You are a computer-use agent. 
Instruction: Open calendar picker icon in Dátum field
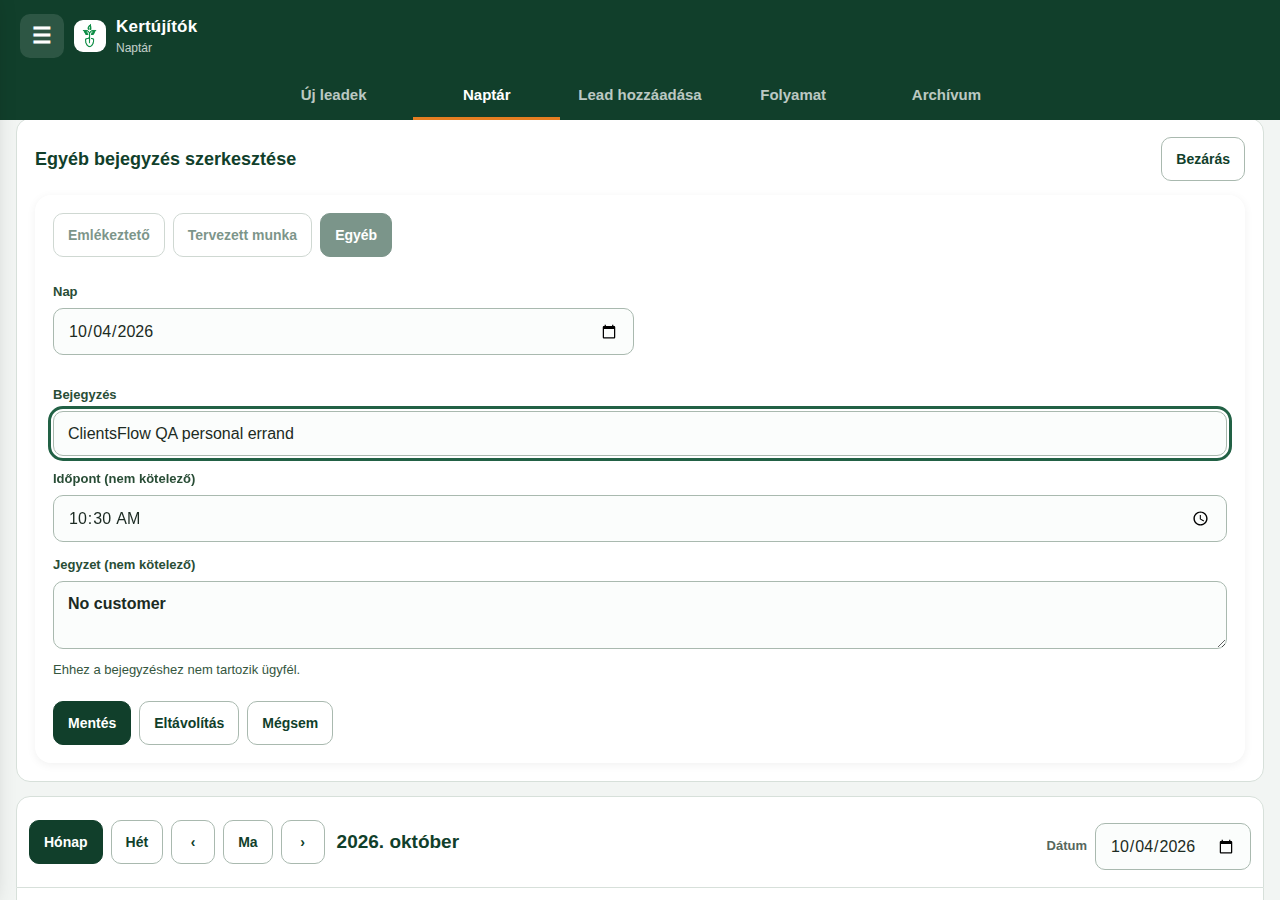tap(1226, 847)
